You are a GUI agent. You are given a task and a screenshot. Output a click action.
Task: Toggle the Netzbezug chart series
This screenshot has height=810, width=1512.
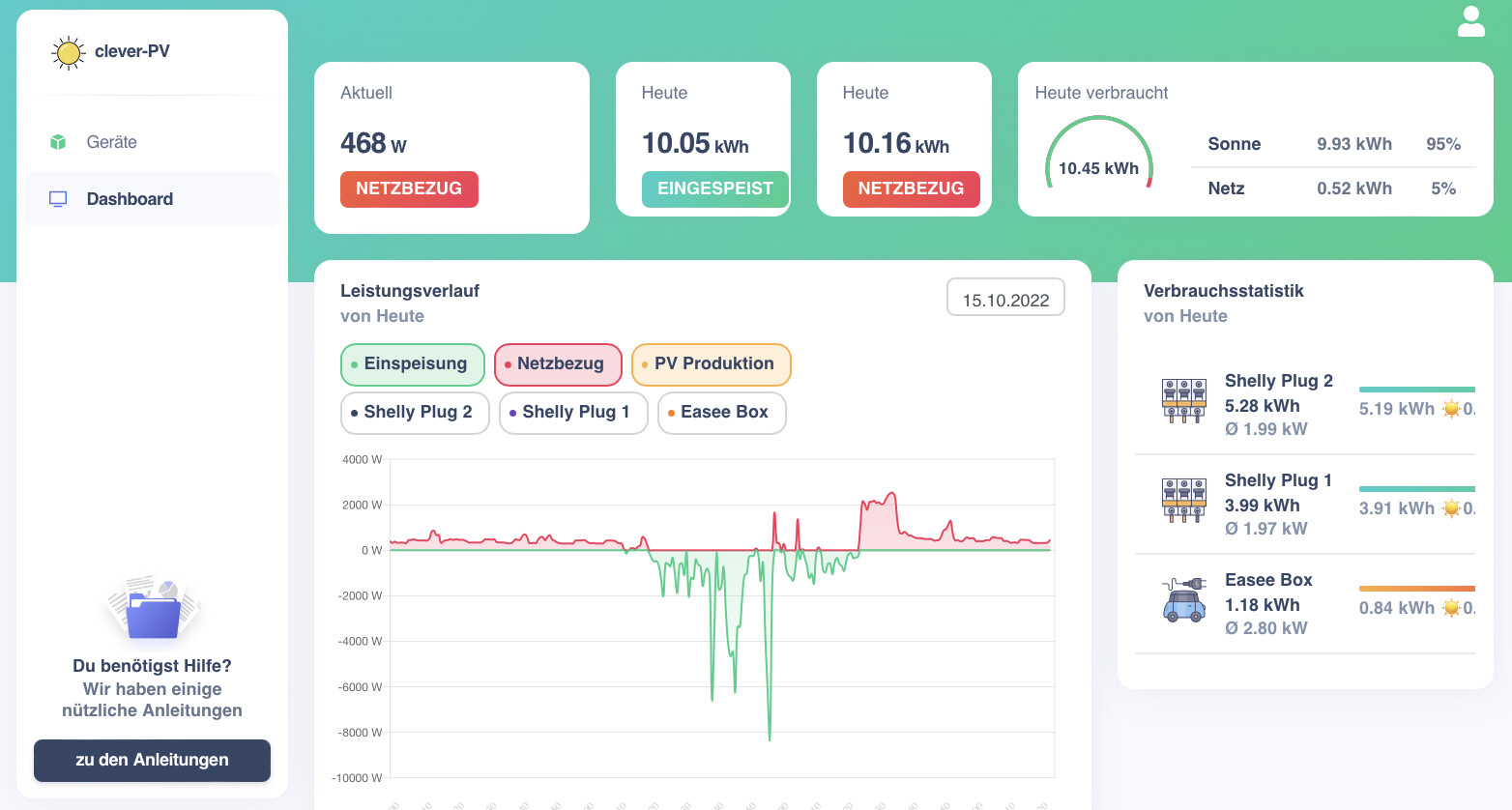coord(558,364)
